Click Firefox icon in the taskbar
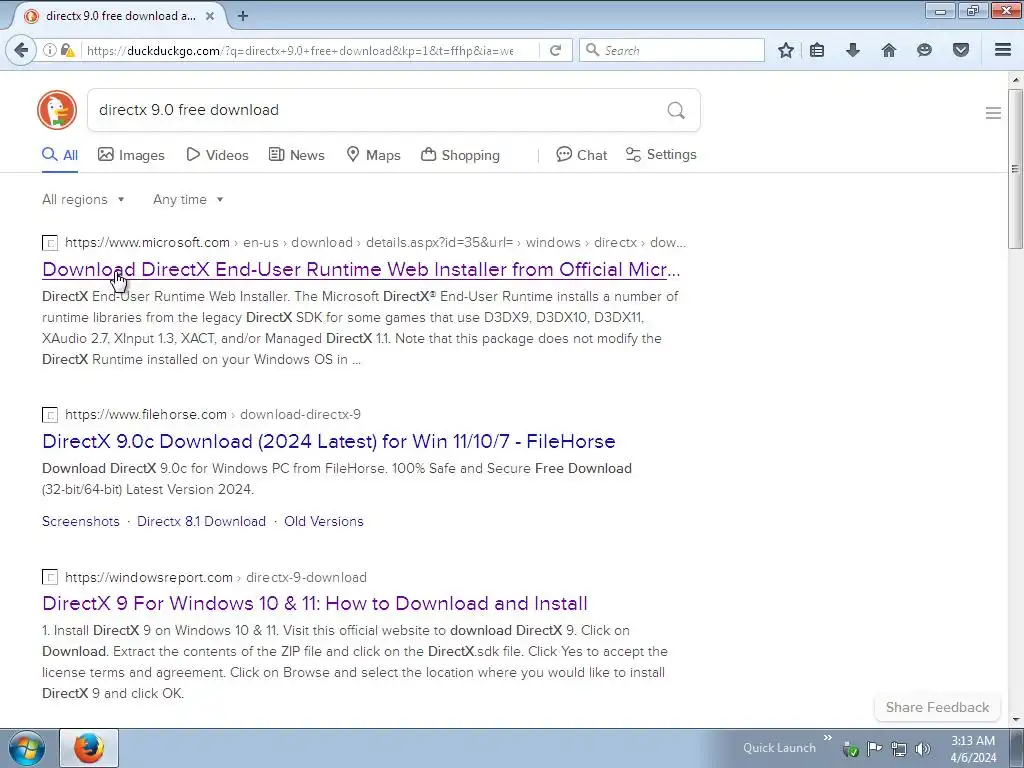 point(89,748)
